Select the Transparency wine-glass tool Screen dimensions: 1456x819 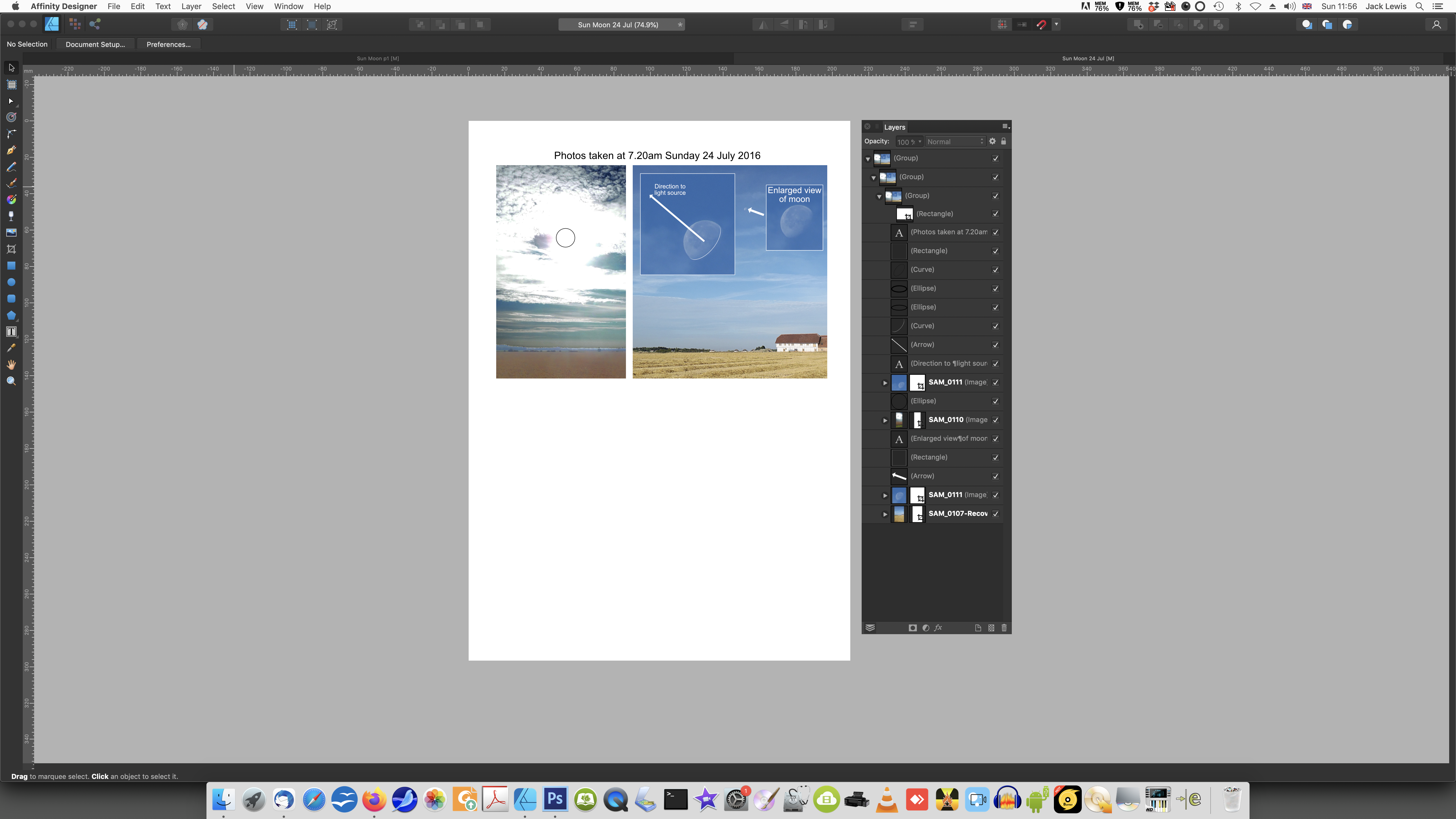(11, 216)
